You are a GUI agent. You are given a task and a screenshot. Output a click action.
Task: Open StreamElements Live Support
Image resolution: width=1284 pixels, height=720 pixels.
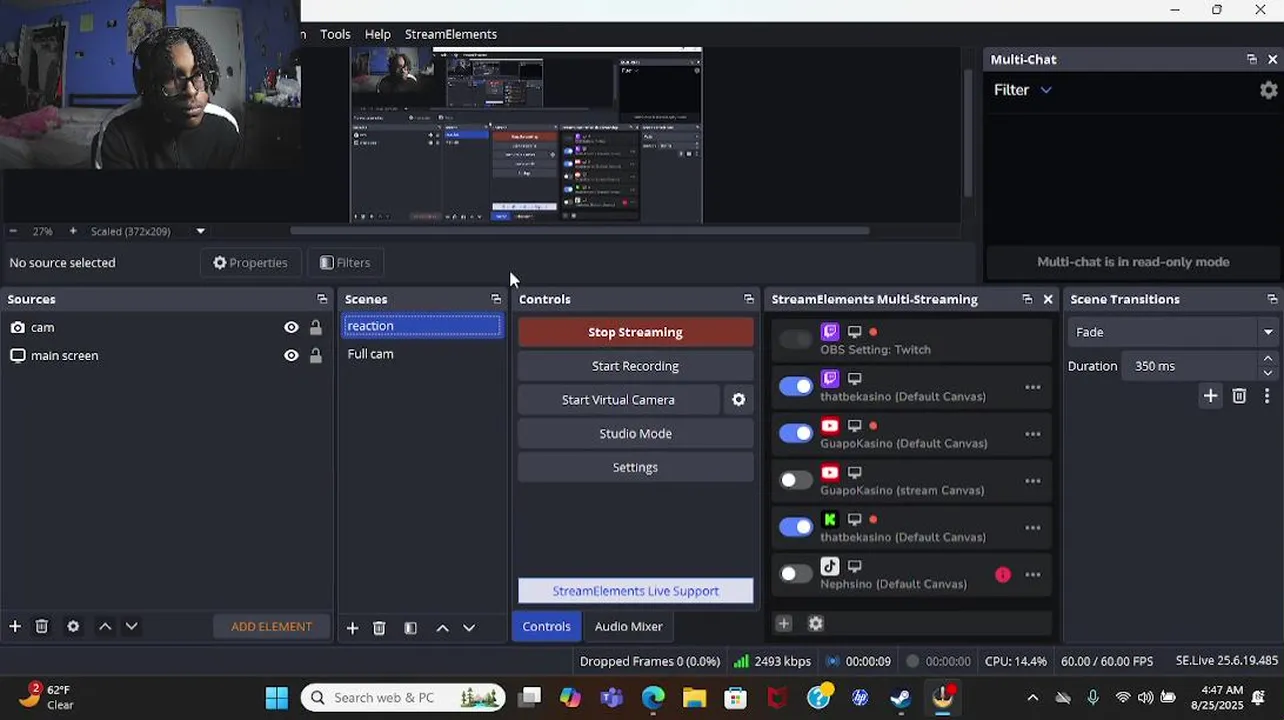[x=635, y=591]
